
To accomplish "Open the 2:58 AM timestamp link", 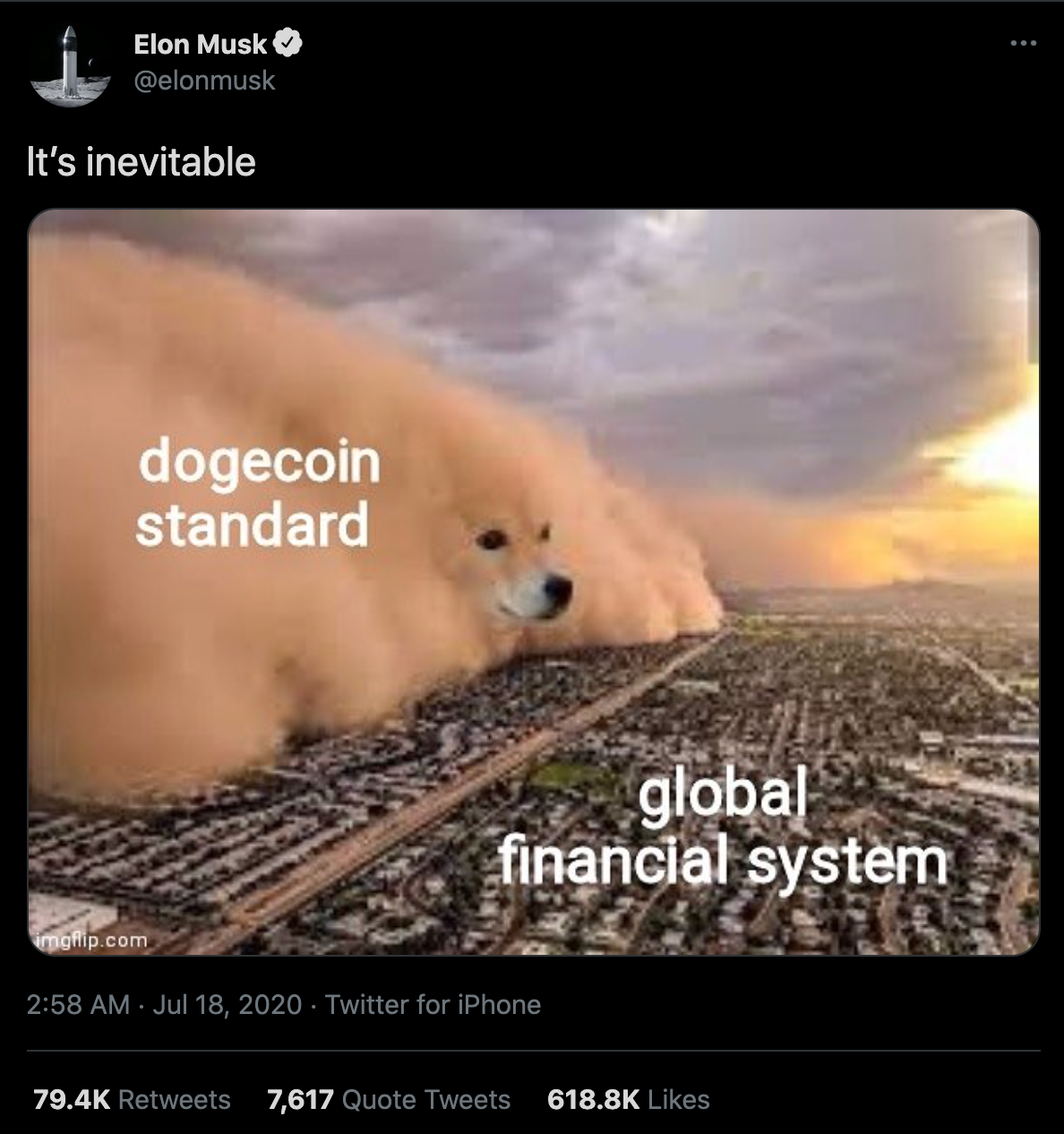I will coord(78,1004).
